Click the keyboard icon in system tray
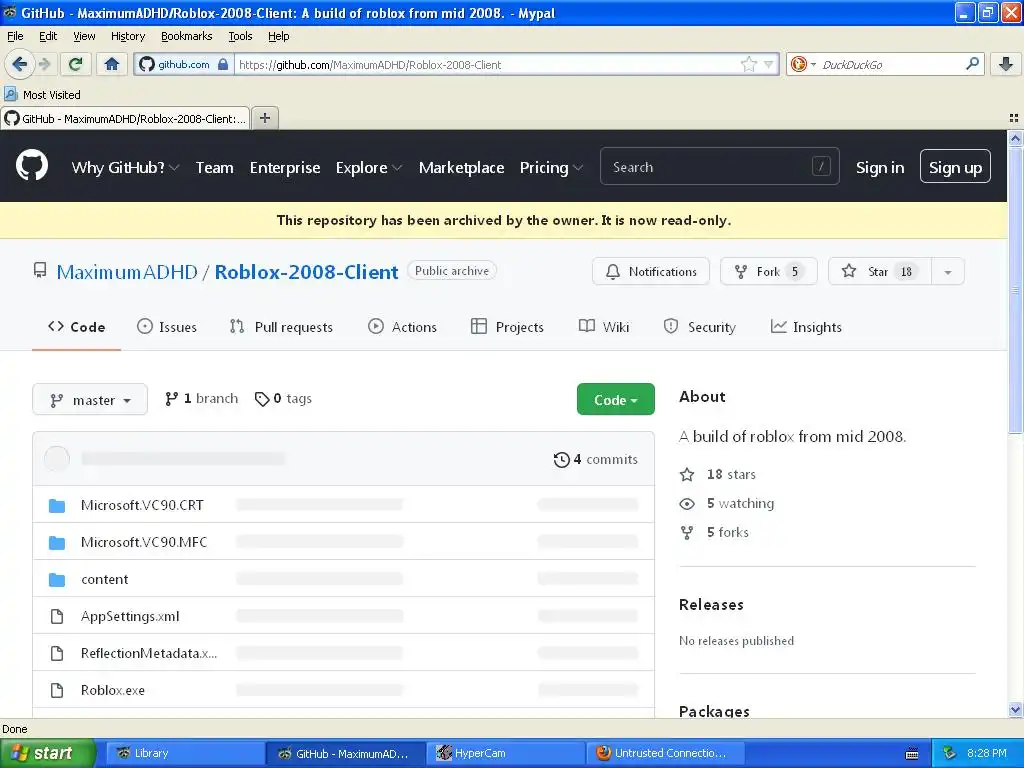The image size is (1024, 768). point(912,754)
